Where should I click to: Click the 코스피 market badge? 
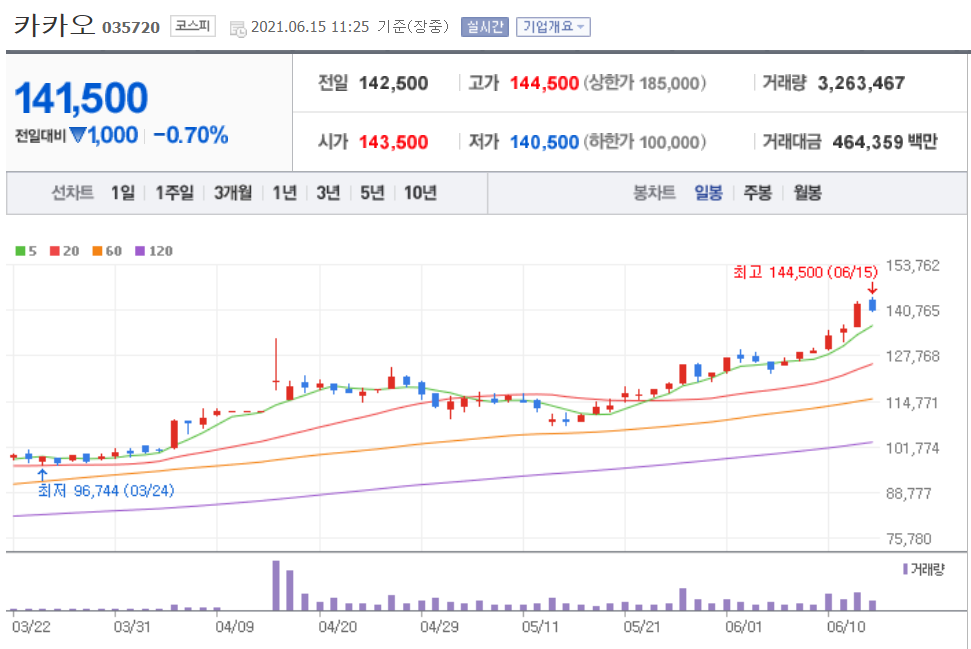point(193,26)
